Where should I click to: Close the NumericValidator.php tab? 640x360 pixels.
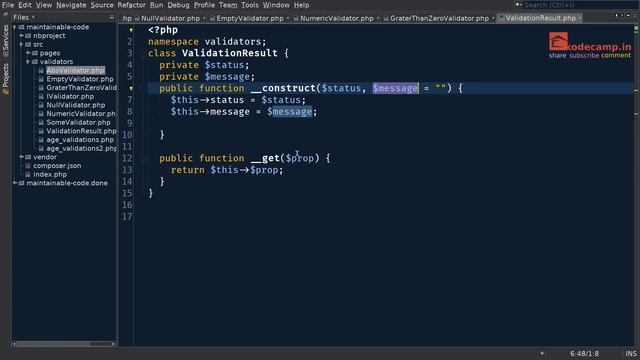pyautogui.click(x=378, y=18)
